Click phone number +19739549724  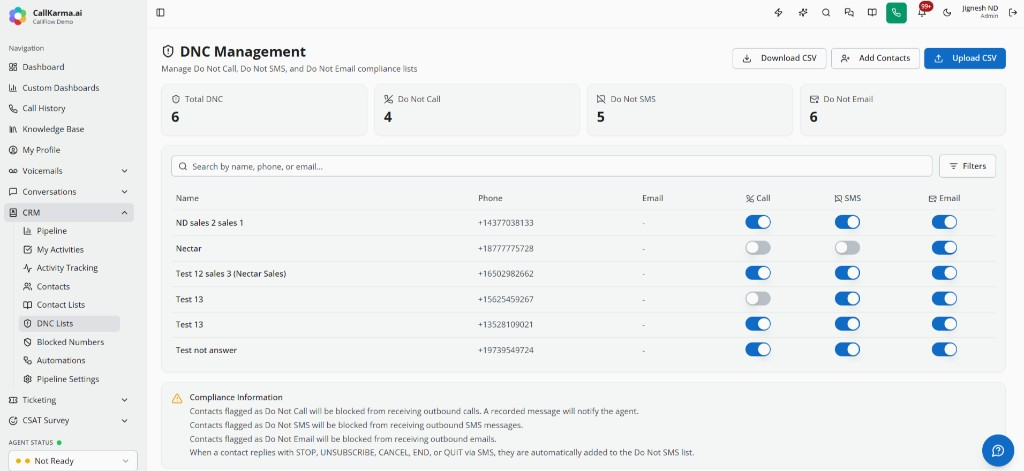click(x=505, y=350)
